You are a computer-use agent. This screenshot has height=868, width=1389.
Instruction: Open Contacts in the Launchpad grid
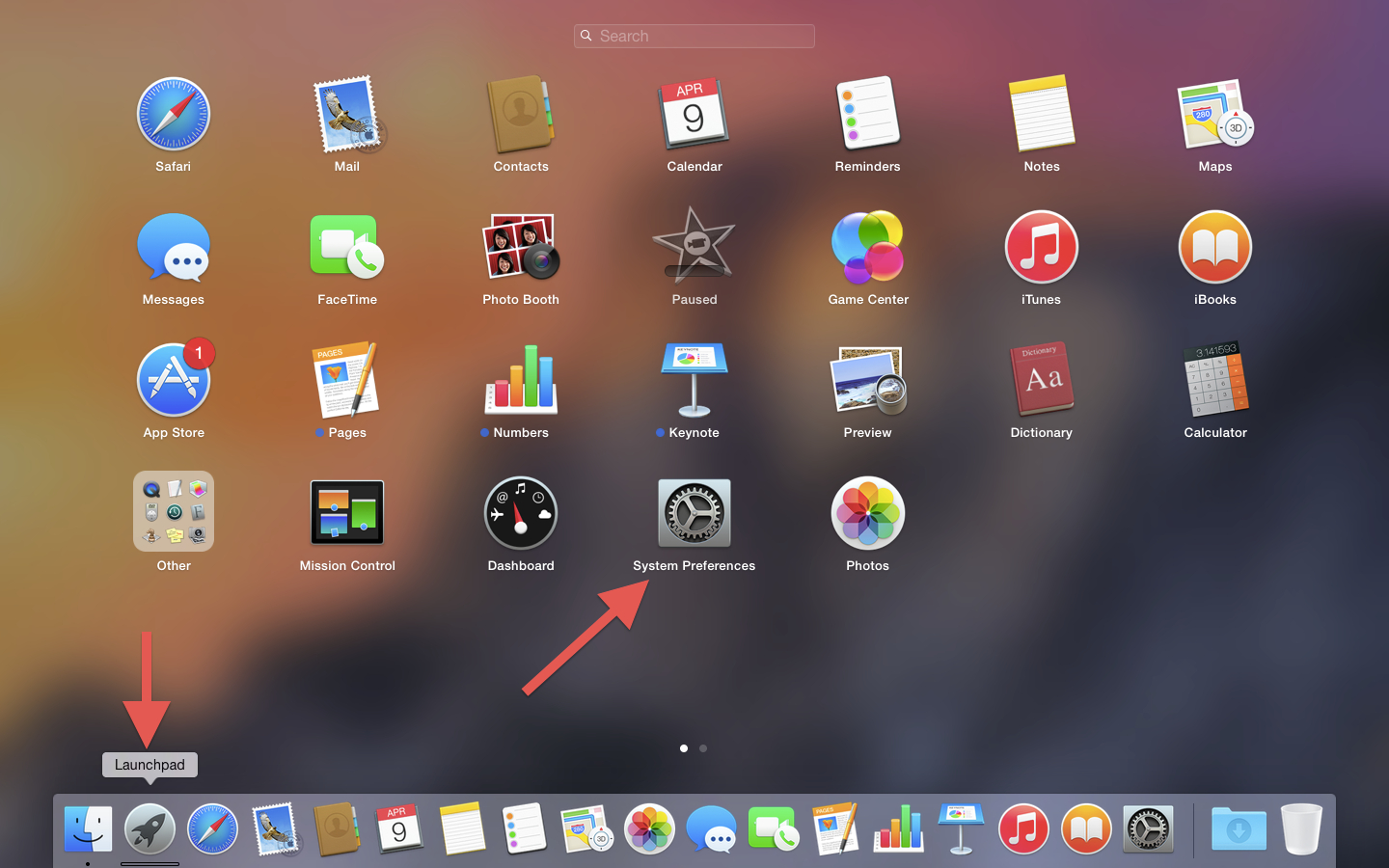521,115
